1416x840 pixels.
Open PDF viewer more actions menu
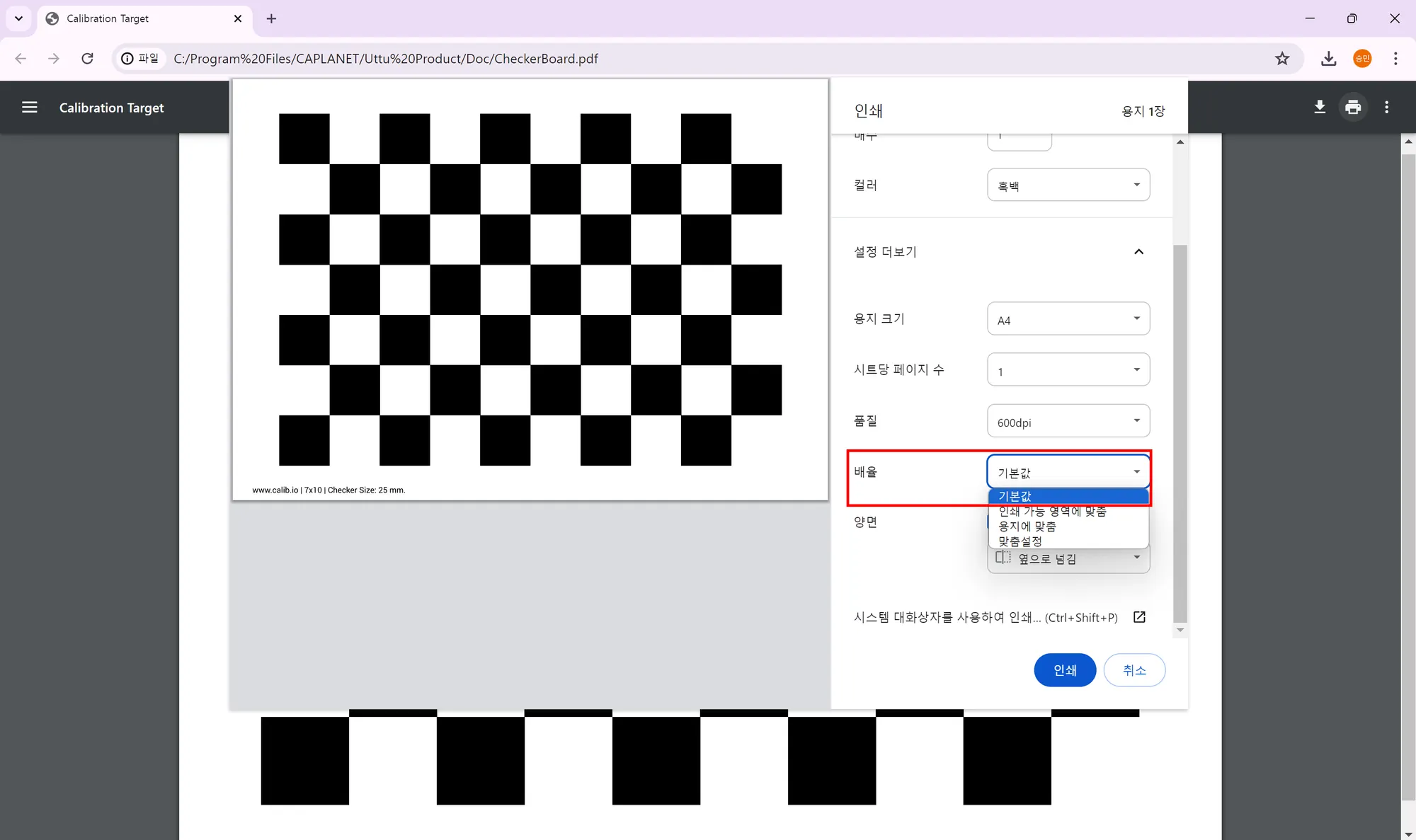1386,108
